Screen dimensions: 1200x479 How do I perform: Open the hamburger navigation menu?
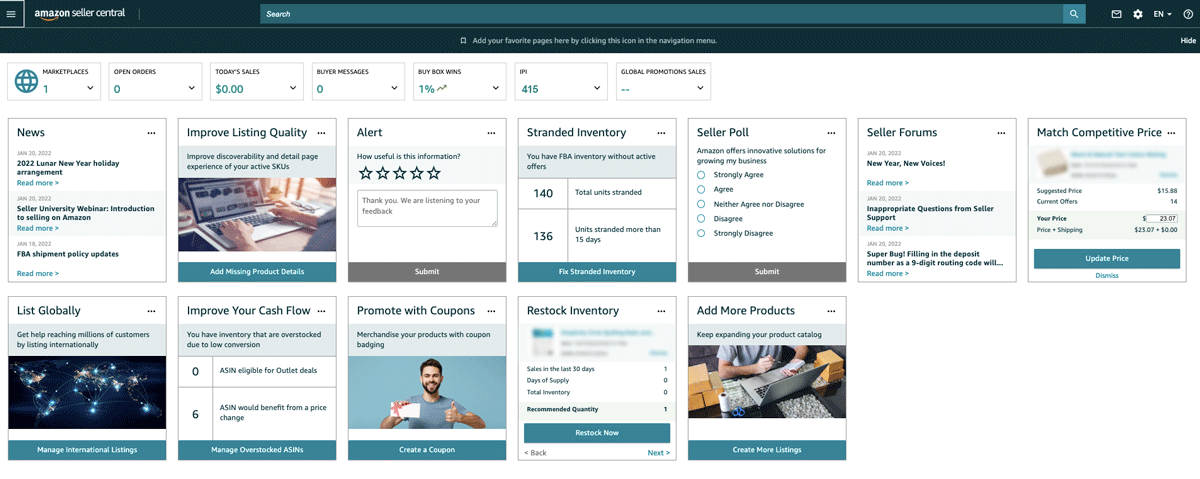click(11, 14)
